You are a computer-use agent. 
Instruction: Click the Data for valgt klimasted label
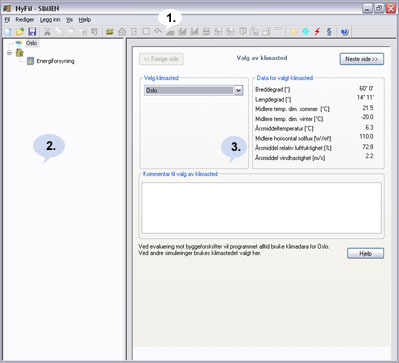[x=285, y=78]
